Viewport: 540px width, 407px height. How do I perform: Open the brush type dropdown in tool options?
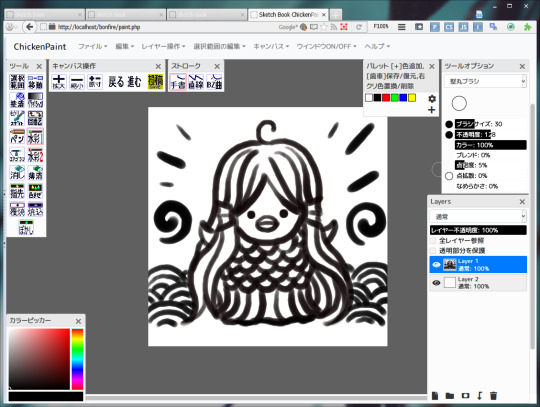point(486,82)
